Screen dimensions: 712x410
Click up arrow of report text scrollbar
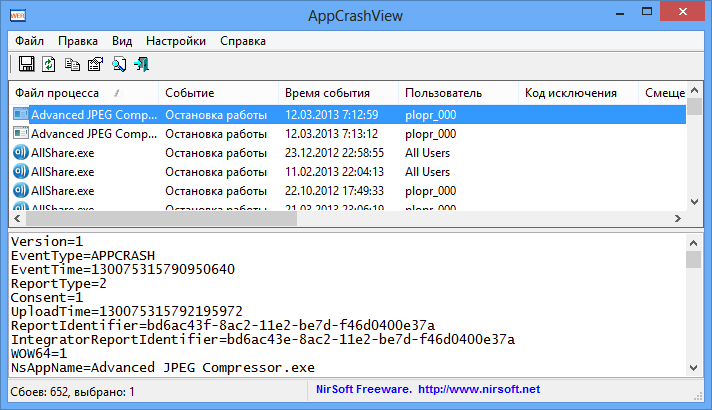(693, 243)
